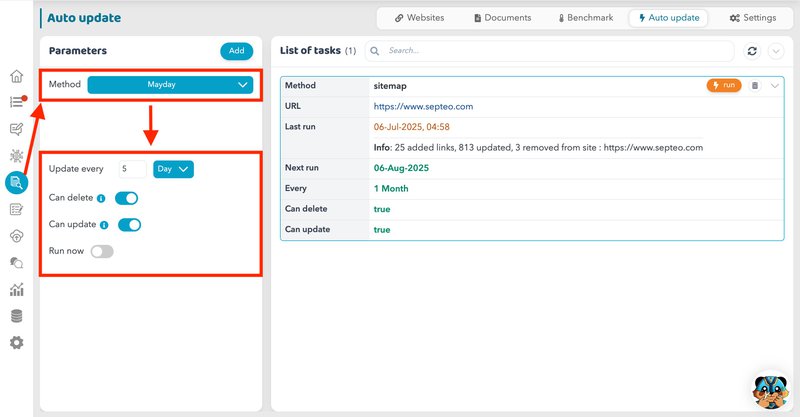The width and height of the screenshot is (800, 417).
Task: Click the Auto update page title
Action: 84,18
